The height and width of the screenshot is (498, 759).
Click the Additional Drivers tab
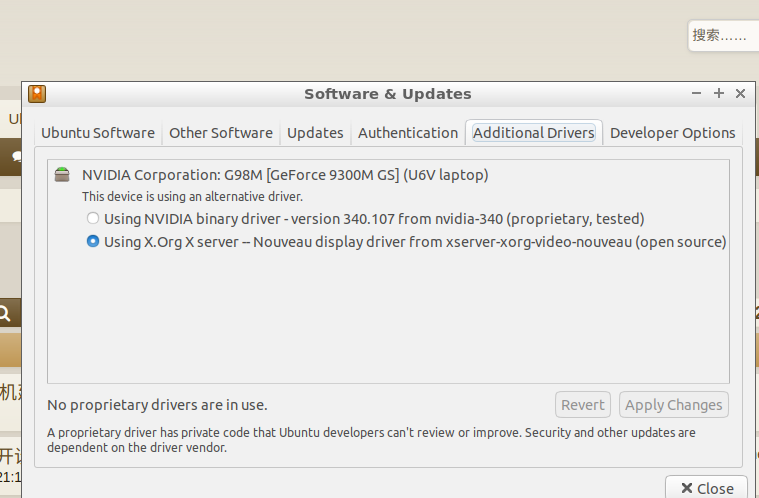[x=534, y=133]
